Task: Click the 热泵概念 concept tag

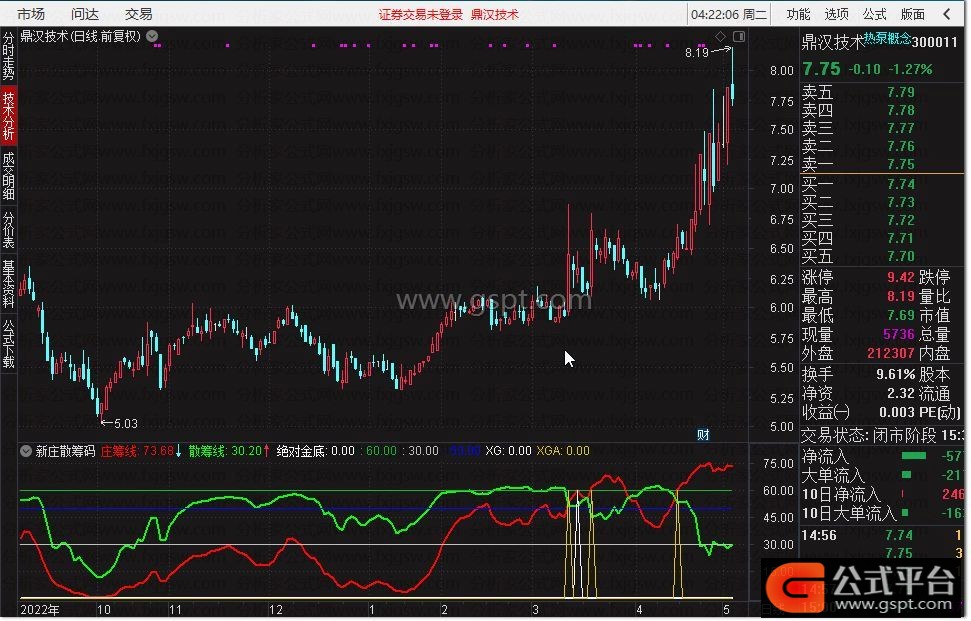Action: tap(887, 38)
